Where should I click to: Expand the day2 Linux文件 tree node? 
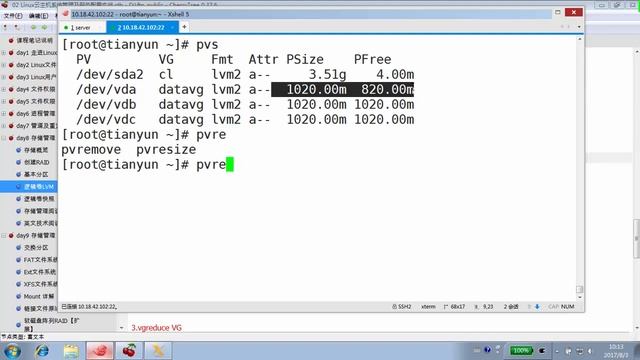(x=4, y=65)
